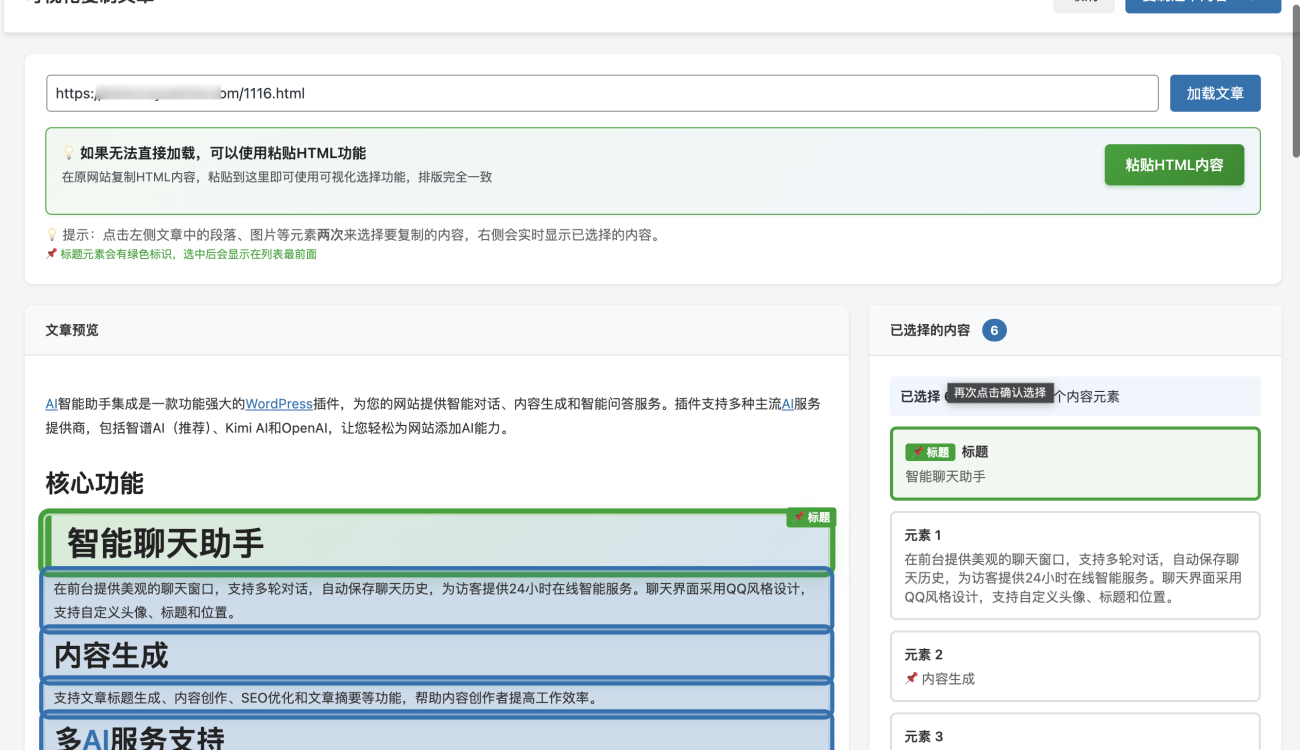Click the 元素 2 内容生成 card
1300x750 pixels.
tap(1075, 666)
